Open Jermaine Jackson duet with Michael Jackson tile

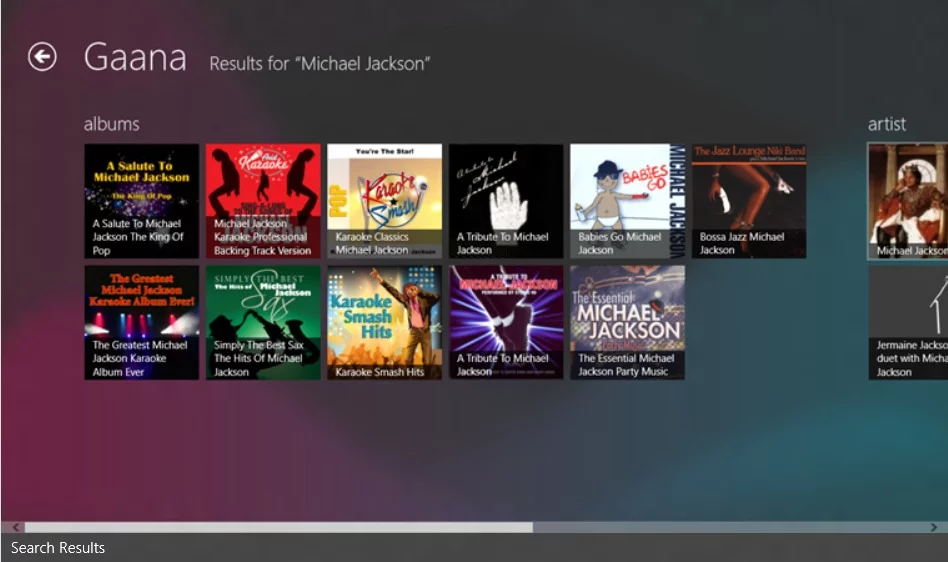[x=908, y=323]
